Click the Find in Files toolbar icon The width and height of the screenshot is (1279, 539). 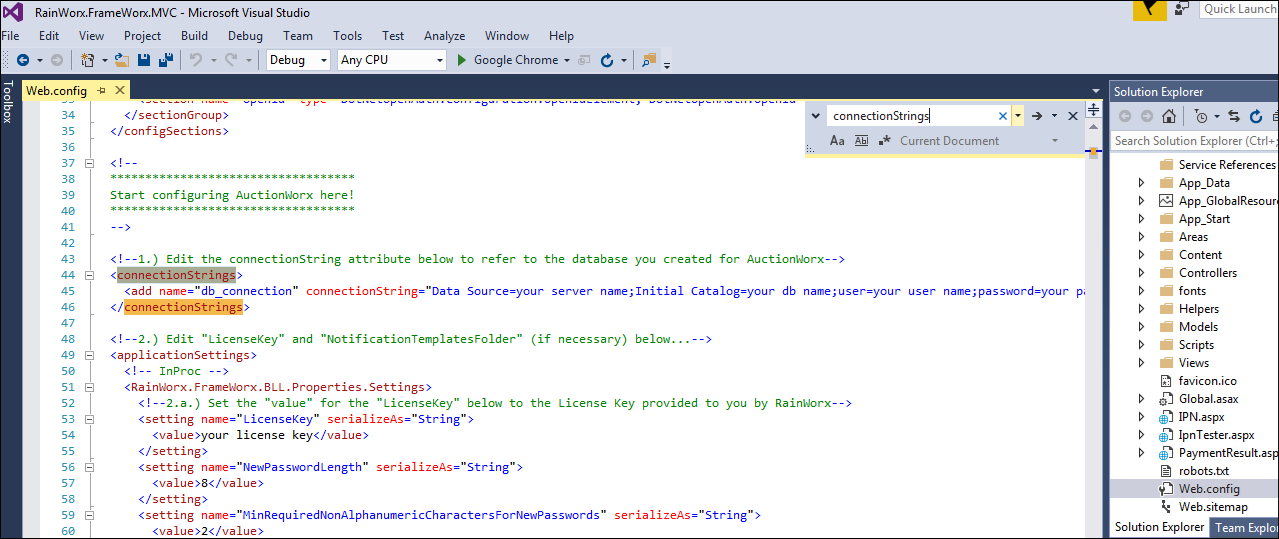click(649, 60)
